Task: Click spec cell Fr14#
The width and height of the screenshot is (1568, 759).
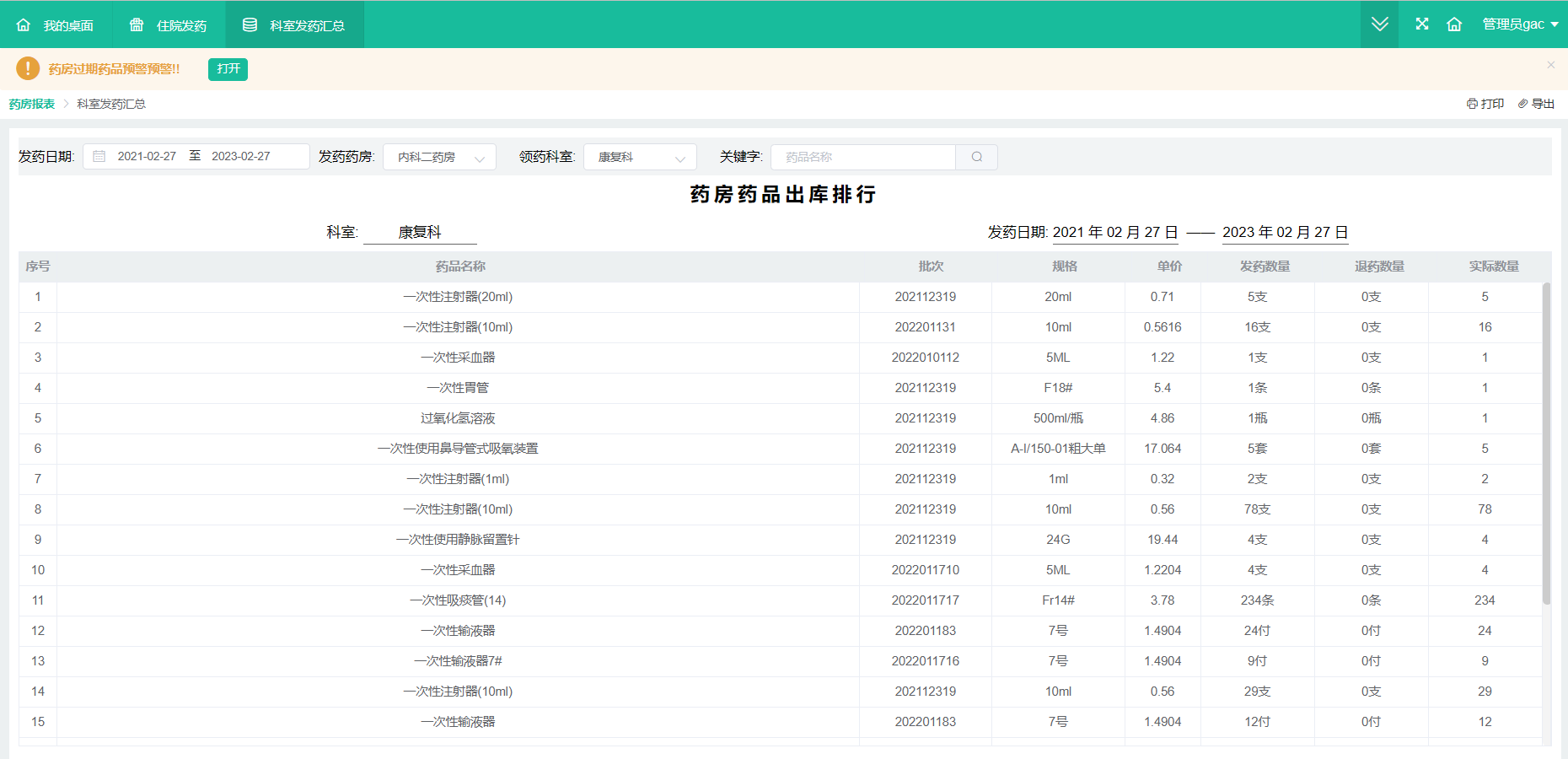Action: click(x=1058, y=600)
